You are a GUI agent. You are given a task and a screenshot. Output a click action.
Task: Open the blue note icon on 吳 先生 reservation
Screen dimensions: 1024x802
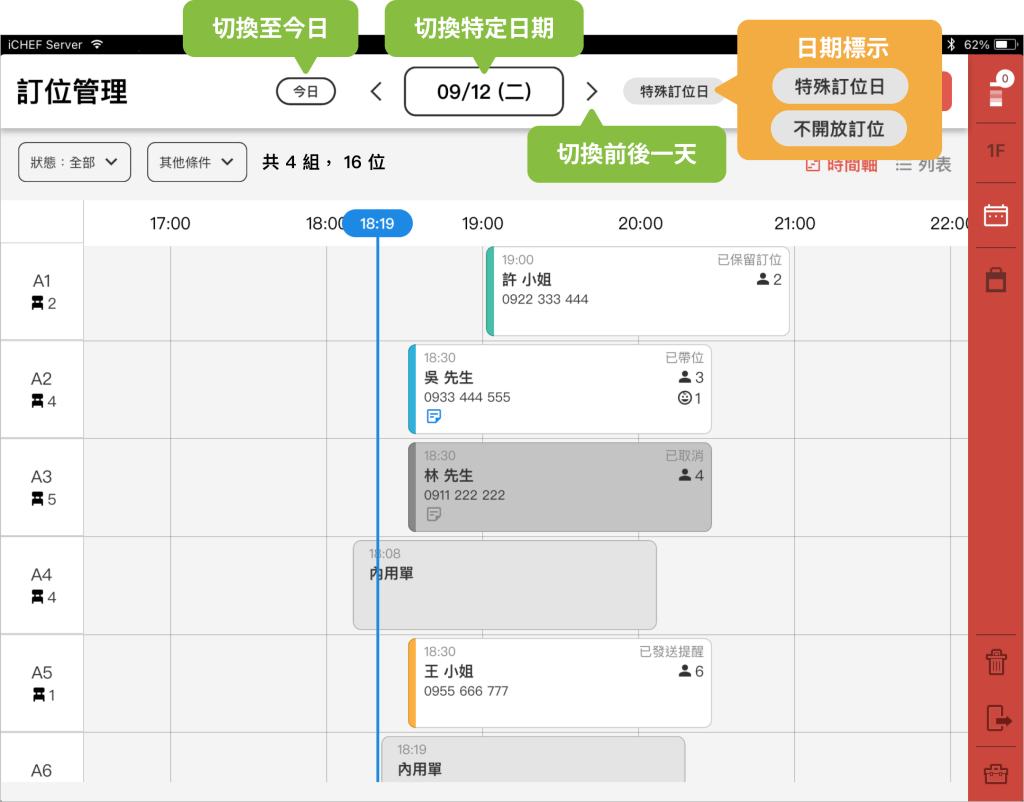point(434,416)
